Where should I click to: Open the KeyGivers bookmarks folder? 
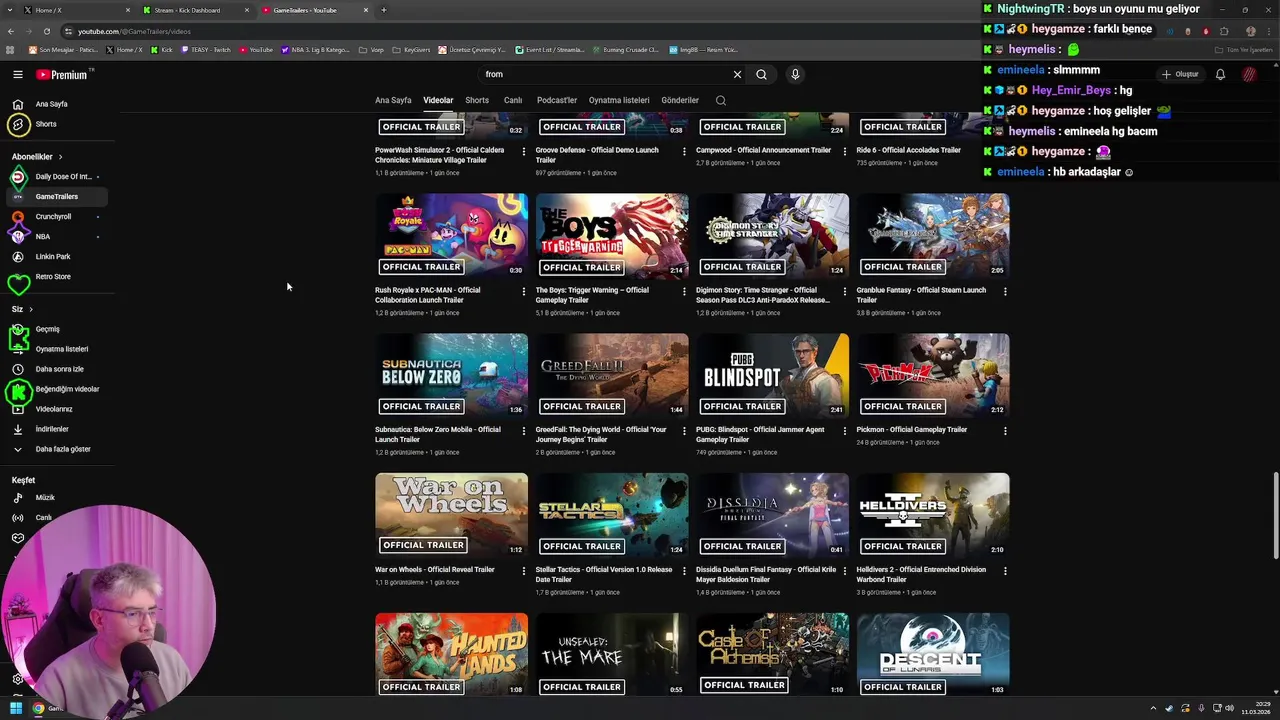click(x=412, y=49)
